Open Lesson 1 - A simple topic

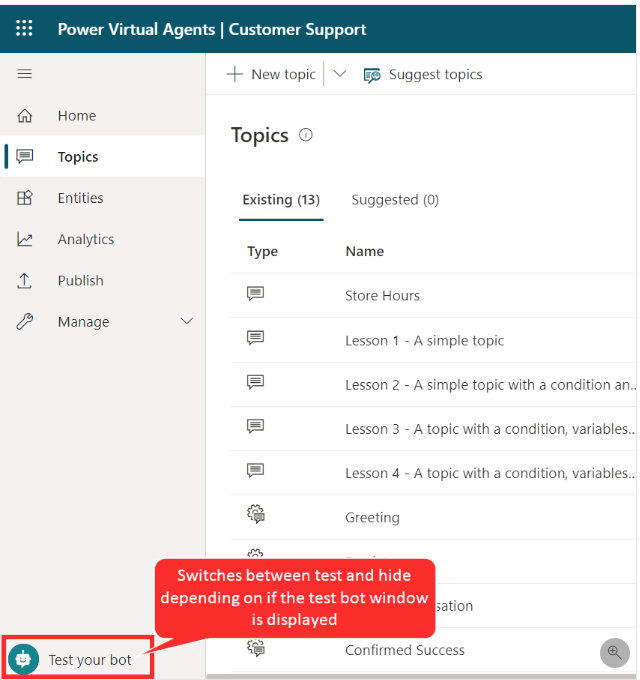(424, 340)
